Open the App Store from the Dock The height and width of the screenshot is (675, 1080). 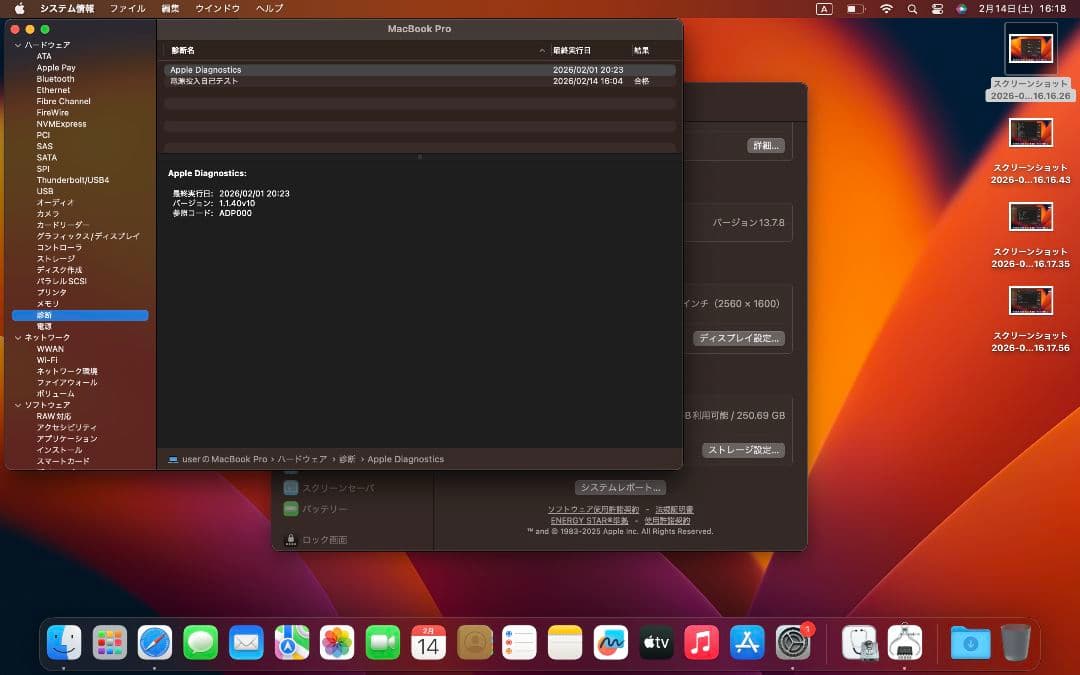tap(747, 643)
